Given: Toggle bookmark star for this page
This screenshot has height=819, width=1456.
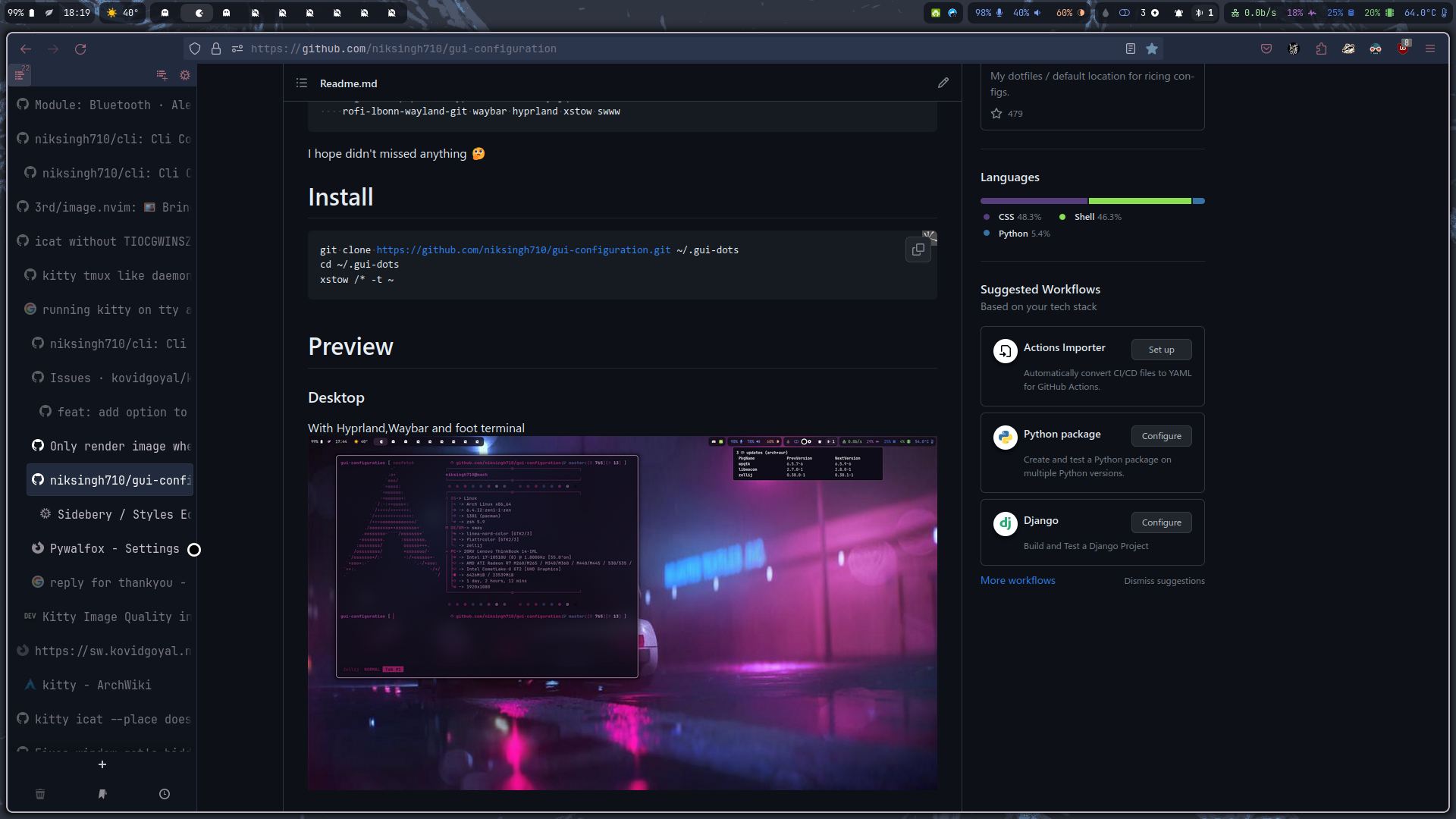Looking at the screenshot, I should click(x=1152, y=49).
